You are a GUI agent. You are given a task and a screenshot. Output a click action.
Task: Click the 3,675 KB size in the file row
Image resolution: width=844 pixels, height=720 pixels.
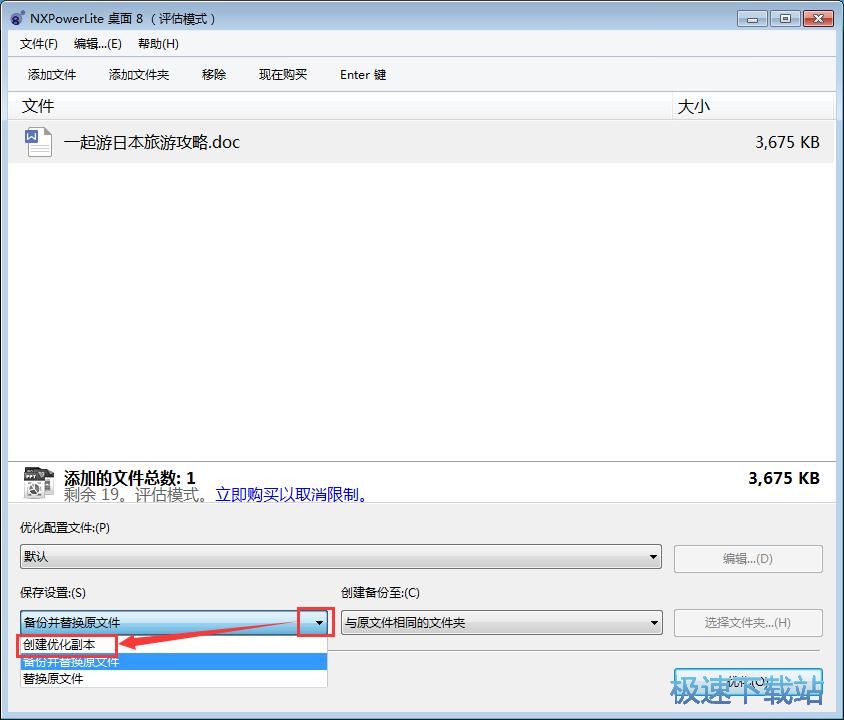[787, 142]
